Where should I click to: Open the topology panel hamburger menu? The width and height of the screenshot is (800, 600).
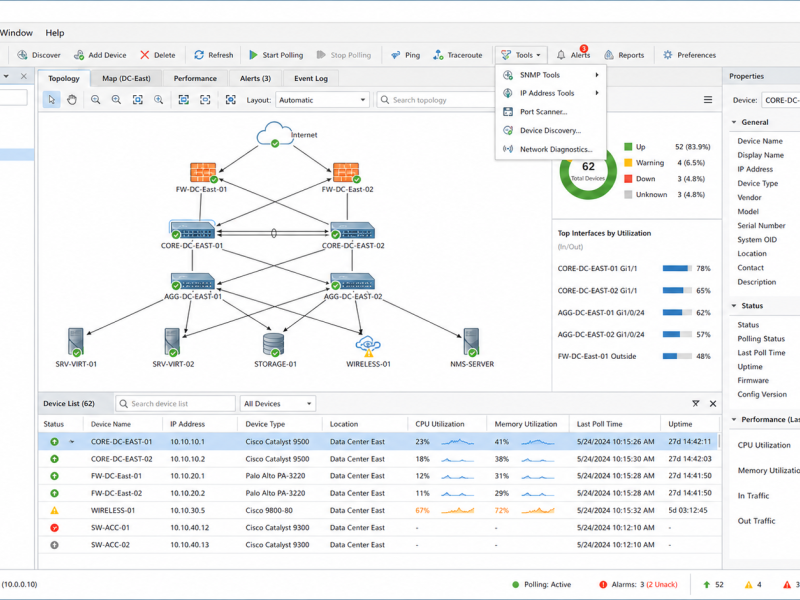(708, 100)
